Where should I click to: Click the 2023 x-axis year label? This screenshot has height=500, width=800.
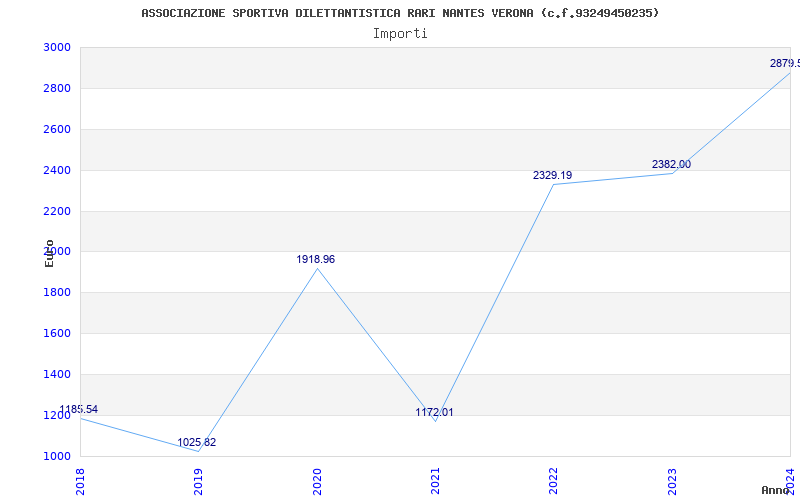[672, 482]
